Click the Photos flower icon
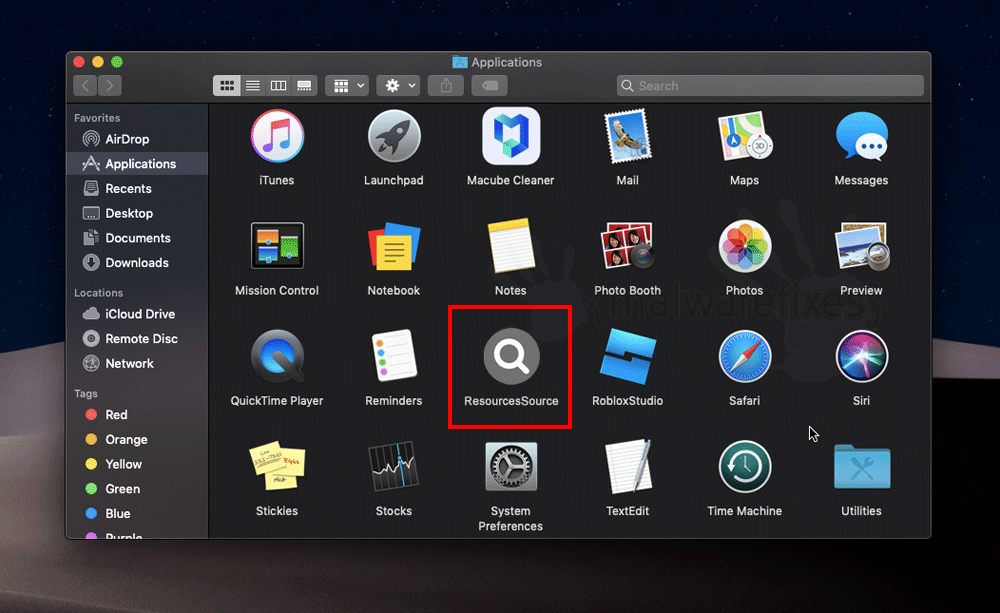Screen dimensions: 1000x613 (744, 246)
